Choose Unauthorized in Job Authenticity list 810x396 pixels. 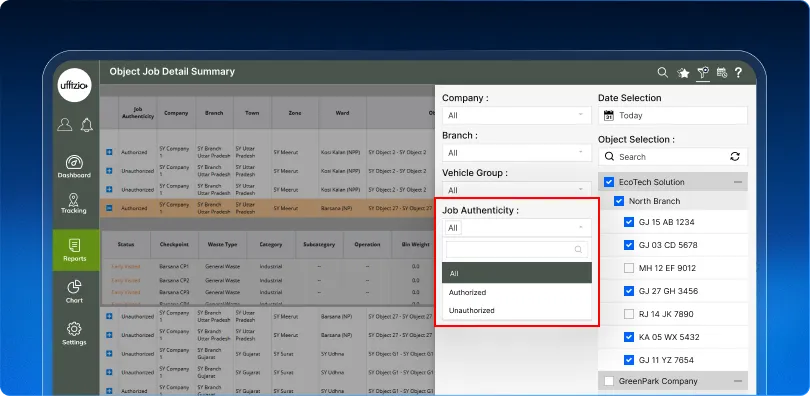517,310
